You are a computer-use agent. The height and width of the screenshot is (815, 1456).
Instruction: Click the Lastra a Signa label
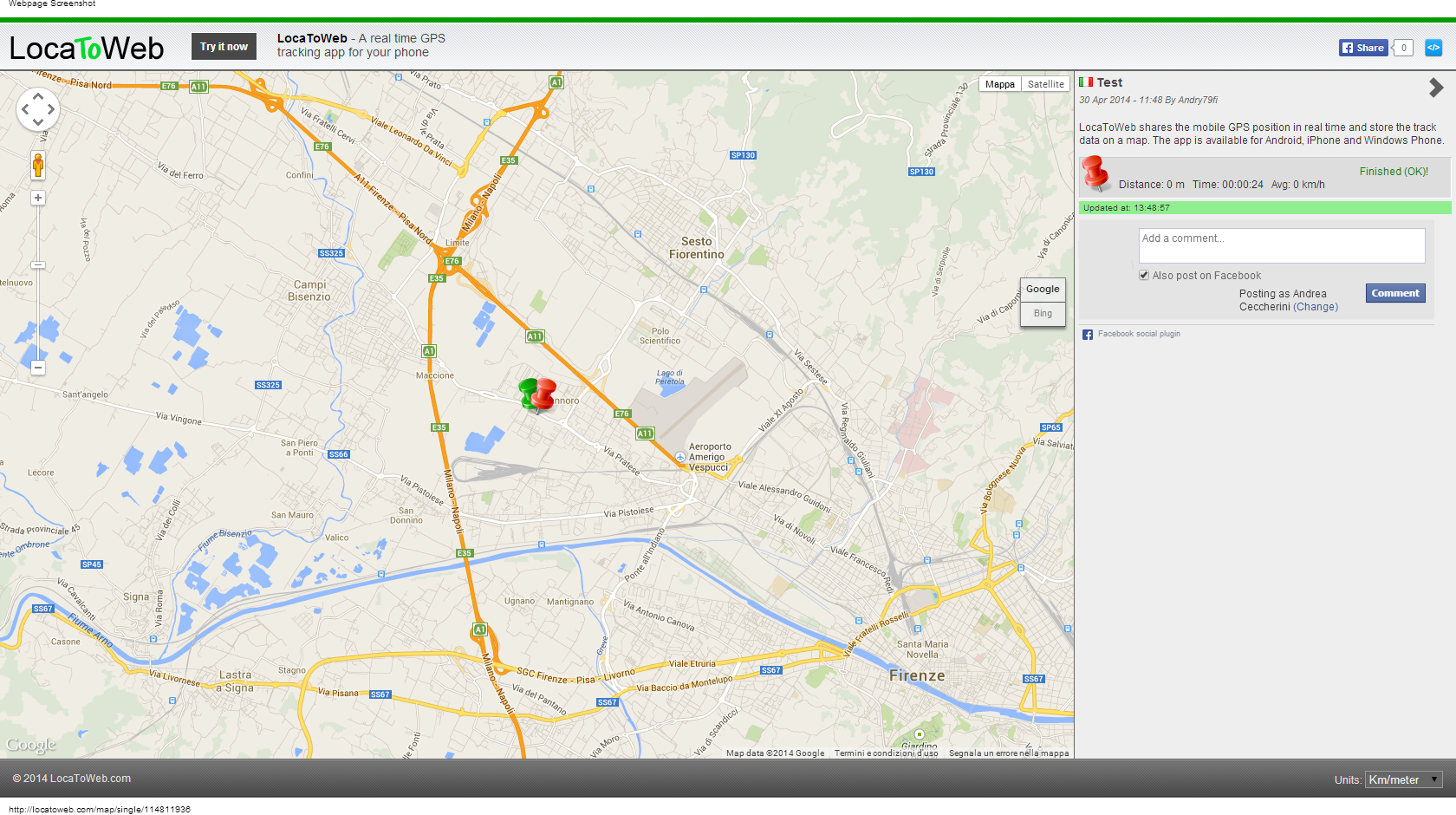click(x=236, y=681)
